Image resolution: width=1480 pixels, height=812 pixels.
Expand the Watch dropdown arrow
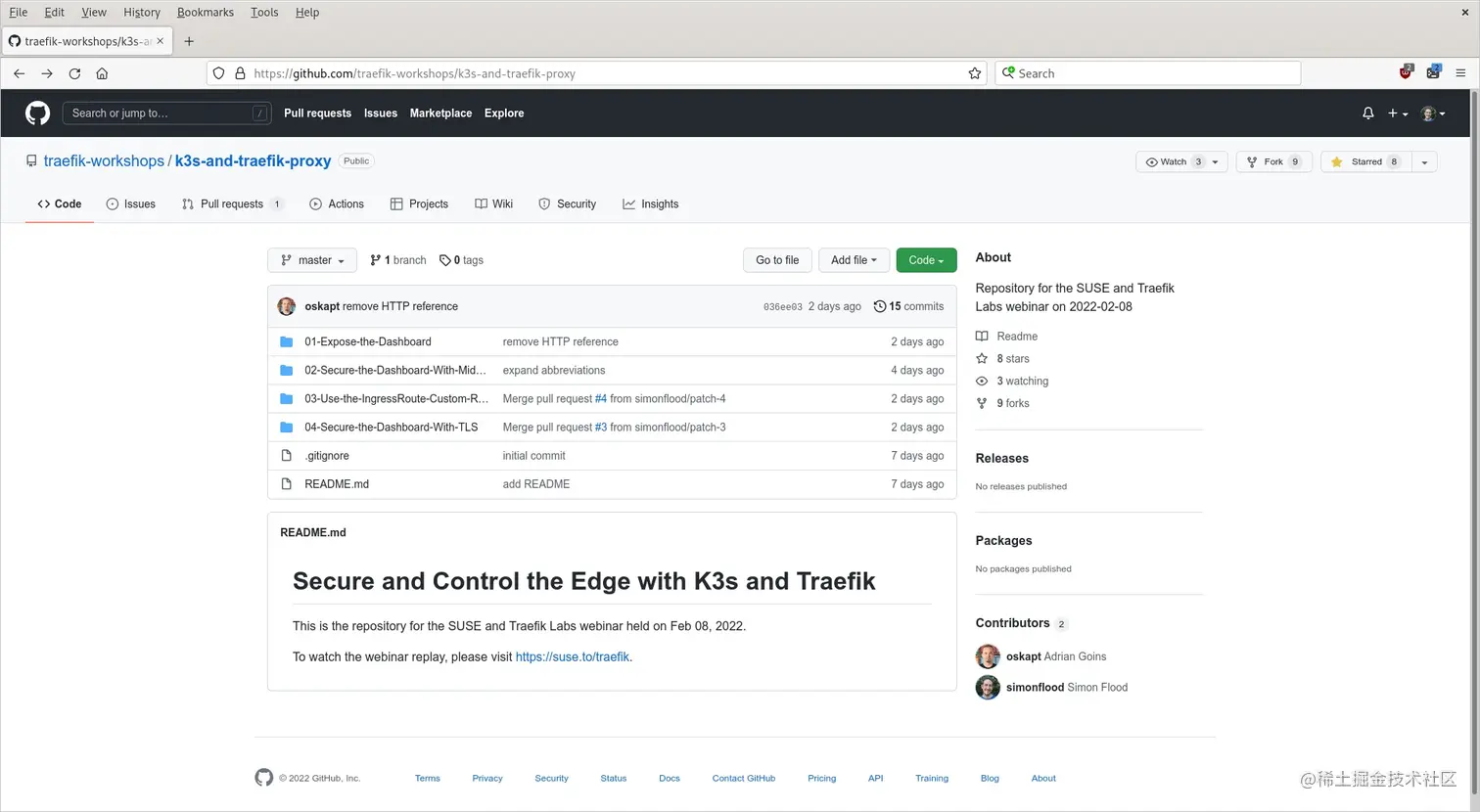(1216, 162)
